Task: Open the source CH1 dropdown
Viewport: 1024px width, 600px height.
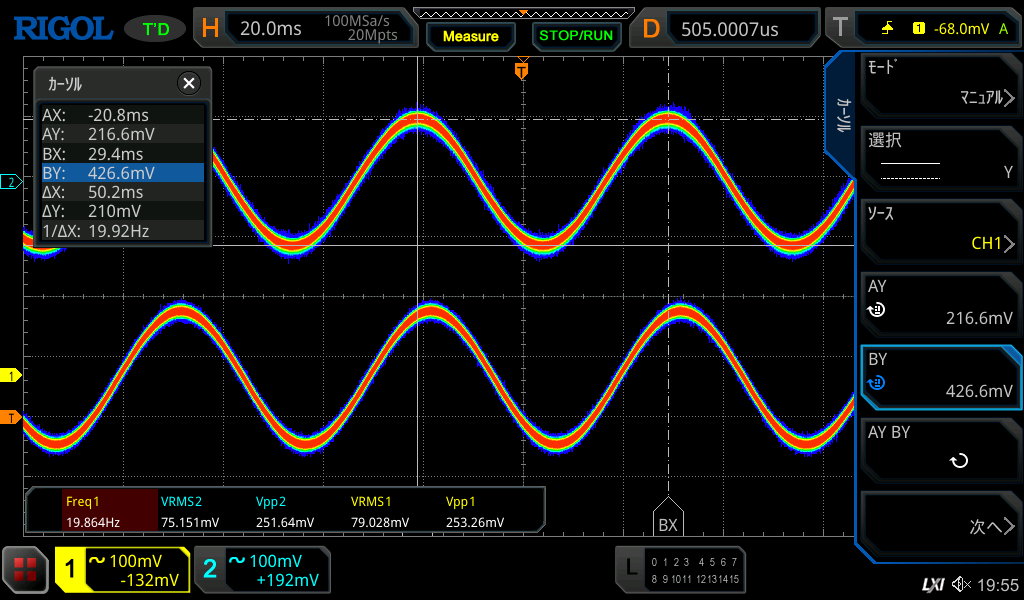Action: click(x=941, y=231)
